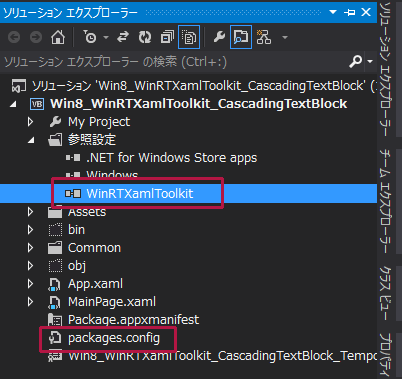Image resolution: width=402 pixels, height=379 pixels.
Task: Open the Pending Changes Filter dropdown arrow
Action: [106, 37]
